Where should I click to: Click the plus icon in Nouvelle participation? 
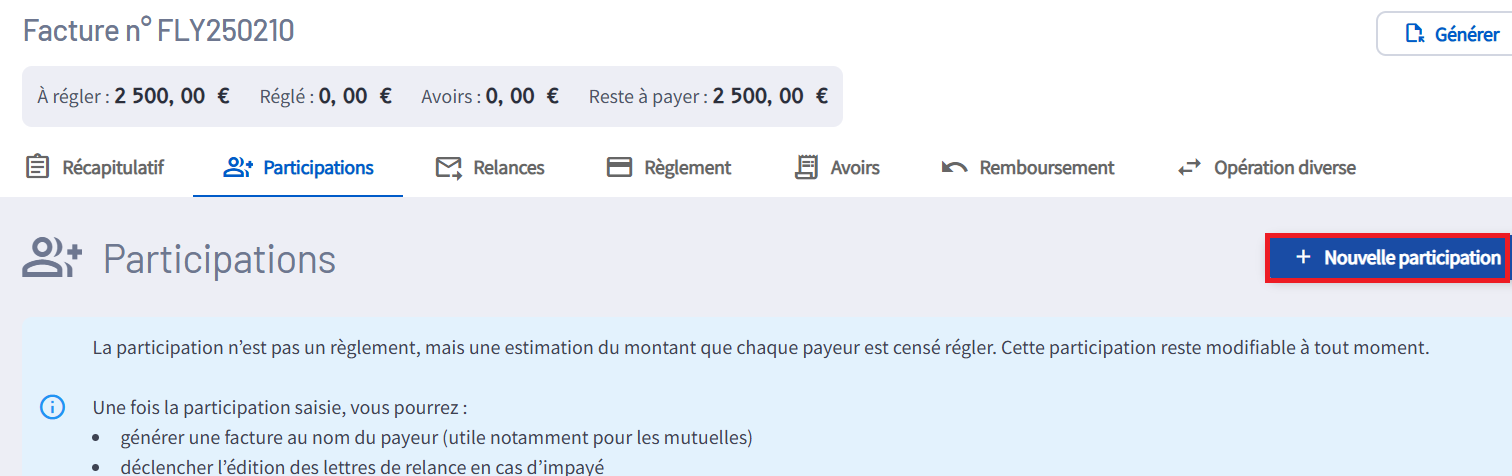coord(1302,258)
